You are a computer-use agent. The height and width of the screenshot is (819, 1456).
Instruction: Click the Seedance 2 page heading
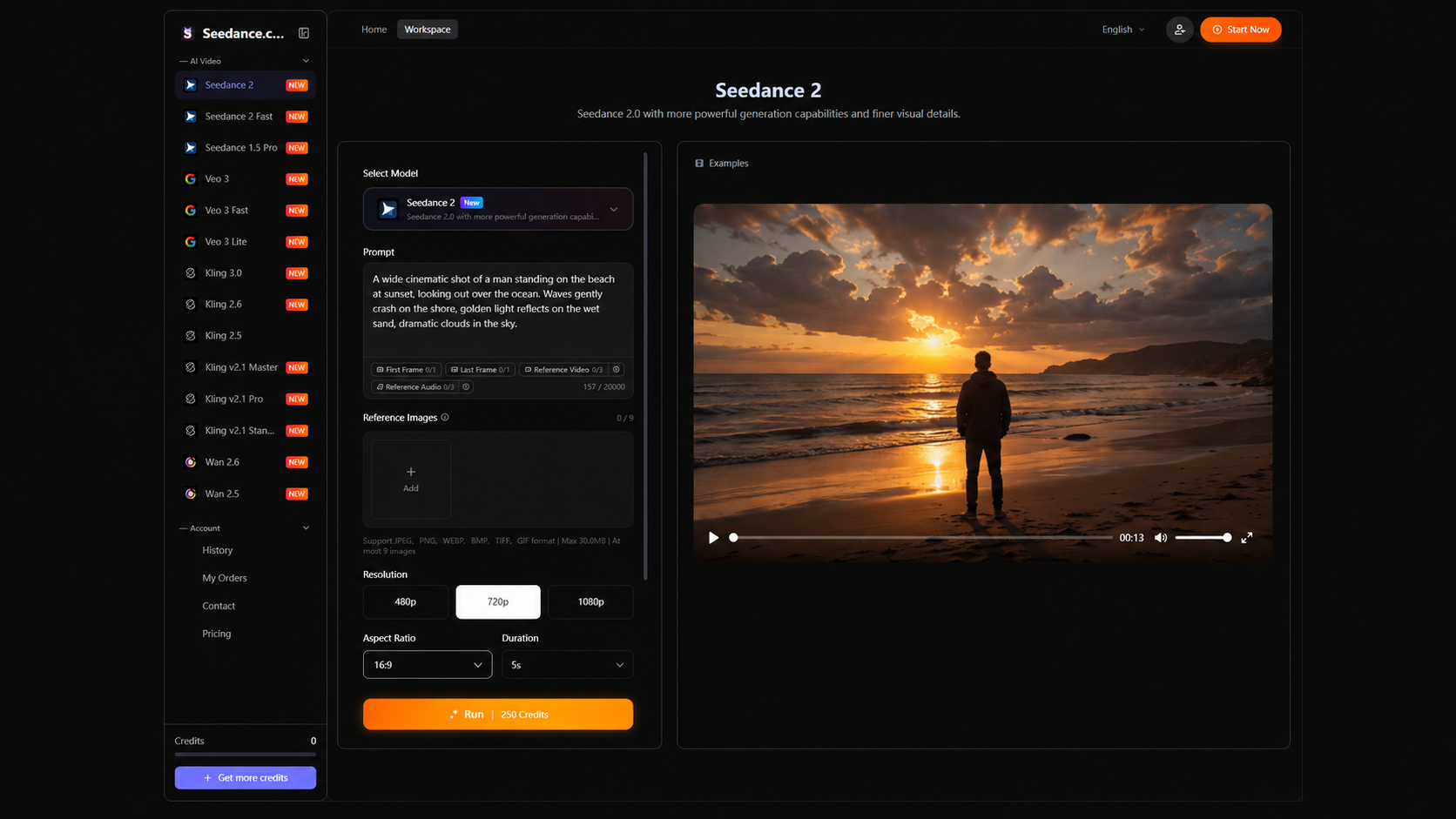click(x=768, y=90)
